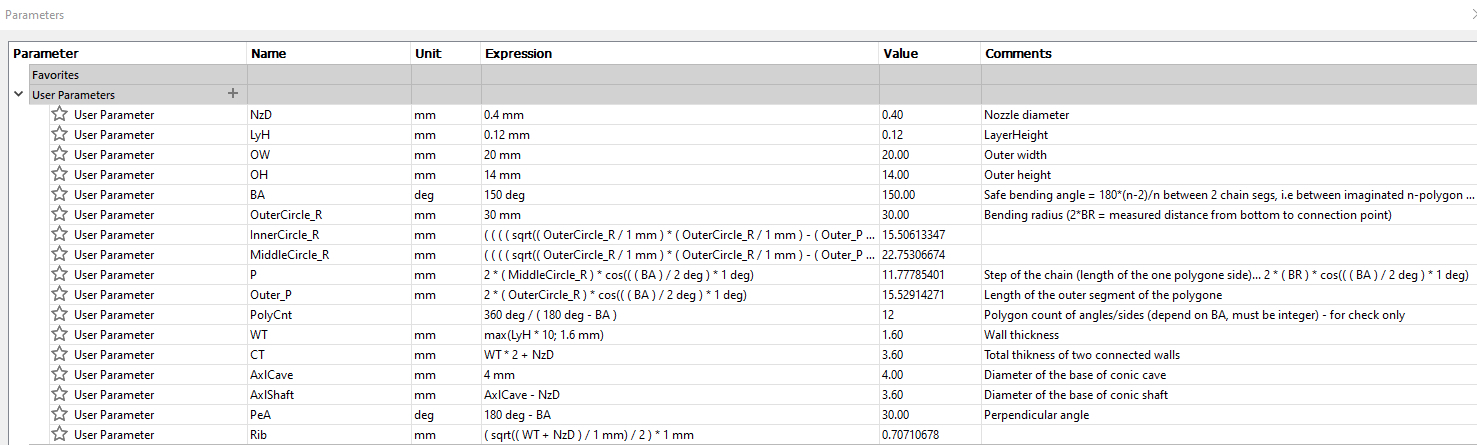The height and width of the screenshot is (445, 1477).
Task: Select the unit cell for PeA parameter
Action: [x=424, y=415]
